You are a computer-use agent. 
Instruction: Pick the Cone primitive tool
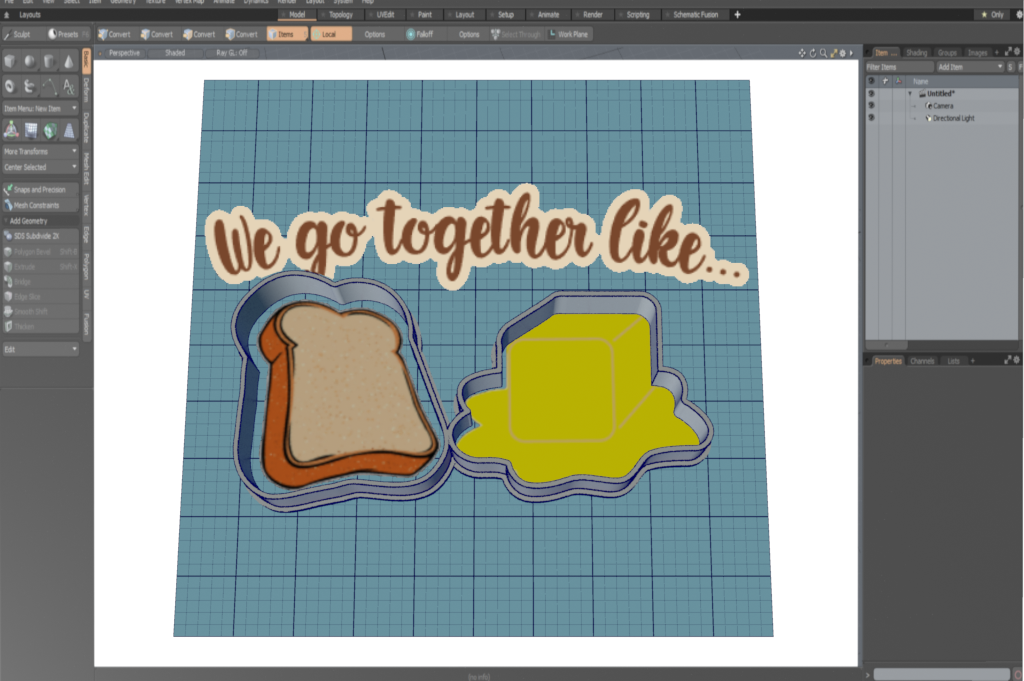pyautogui.click(x=68, y=62)
